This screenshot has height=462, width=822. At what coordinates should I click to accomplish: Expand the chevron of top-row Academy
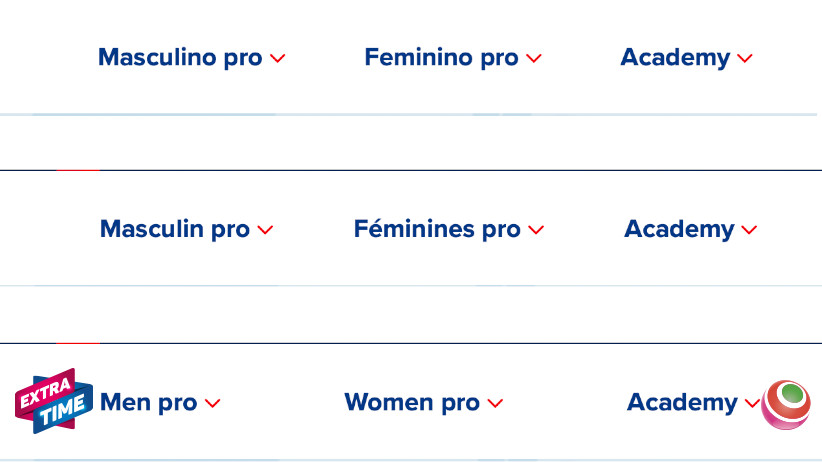745,59
